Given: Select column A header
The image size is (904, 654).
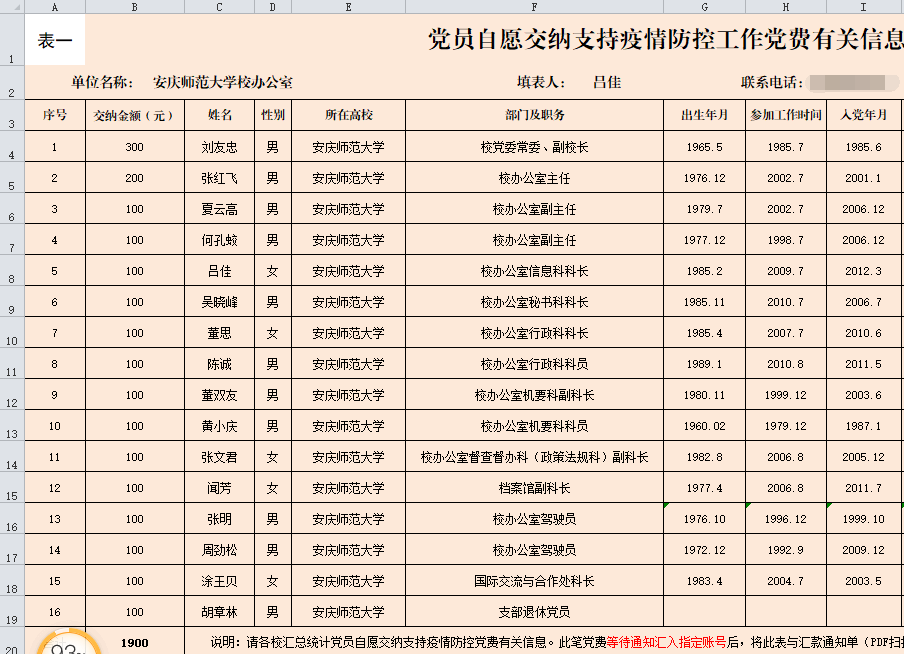Looking at the screenshot, I should point(54,6).
